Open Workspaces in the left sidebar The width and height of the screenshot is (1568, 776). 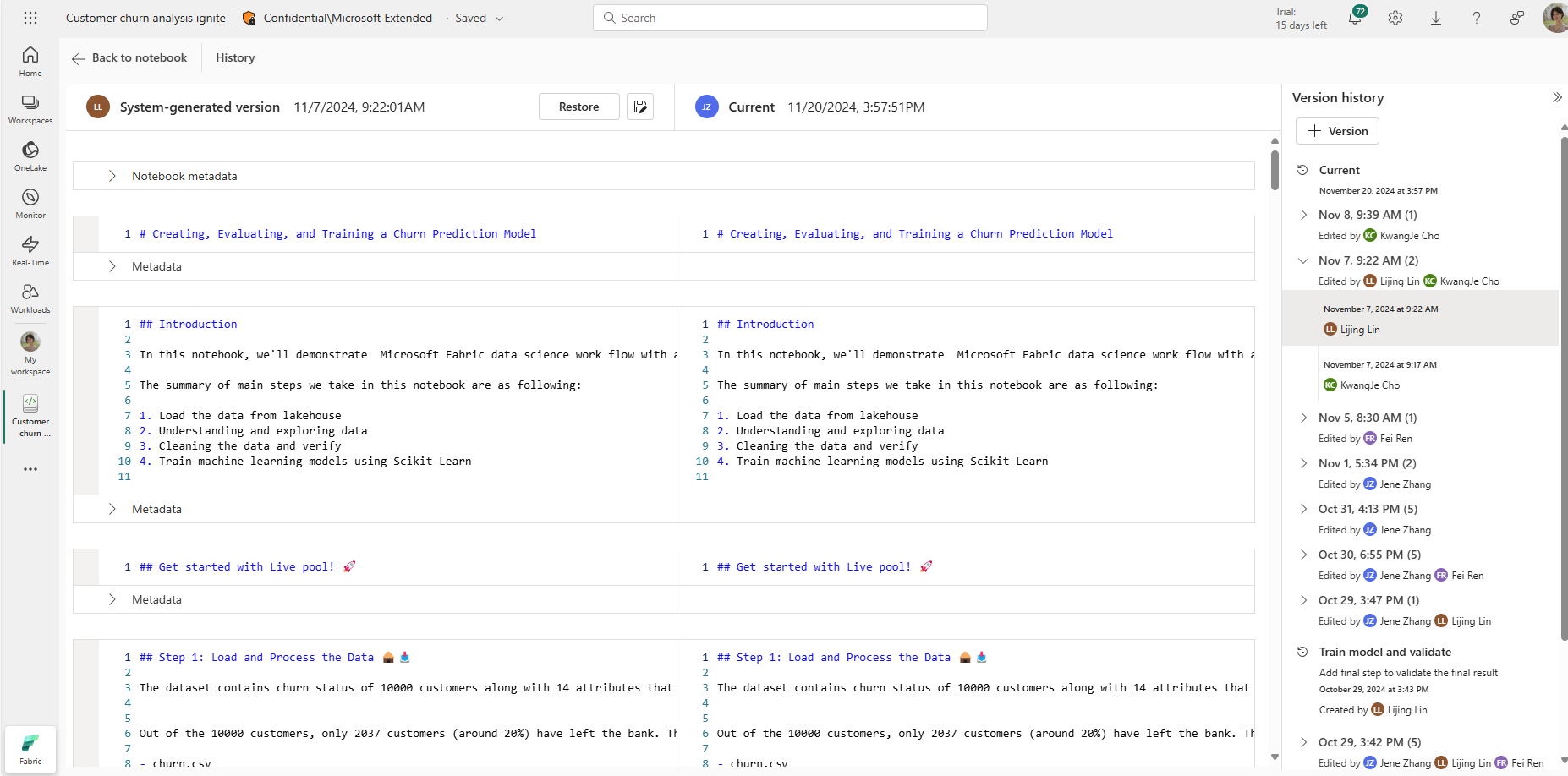[30, 109]
